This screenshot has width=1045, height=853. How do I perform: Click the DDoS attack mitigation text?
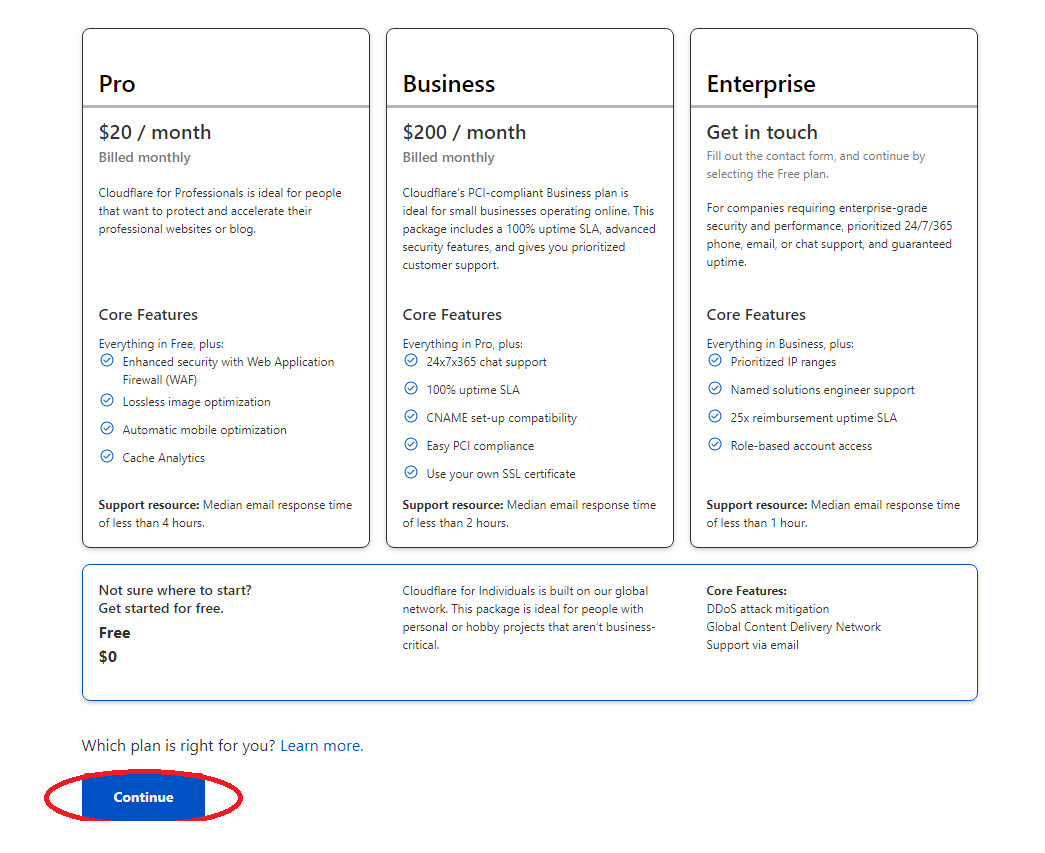coord(768,609)
